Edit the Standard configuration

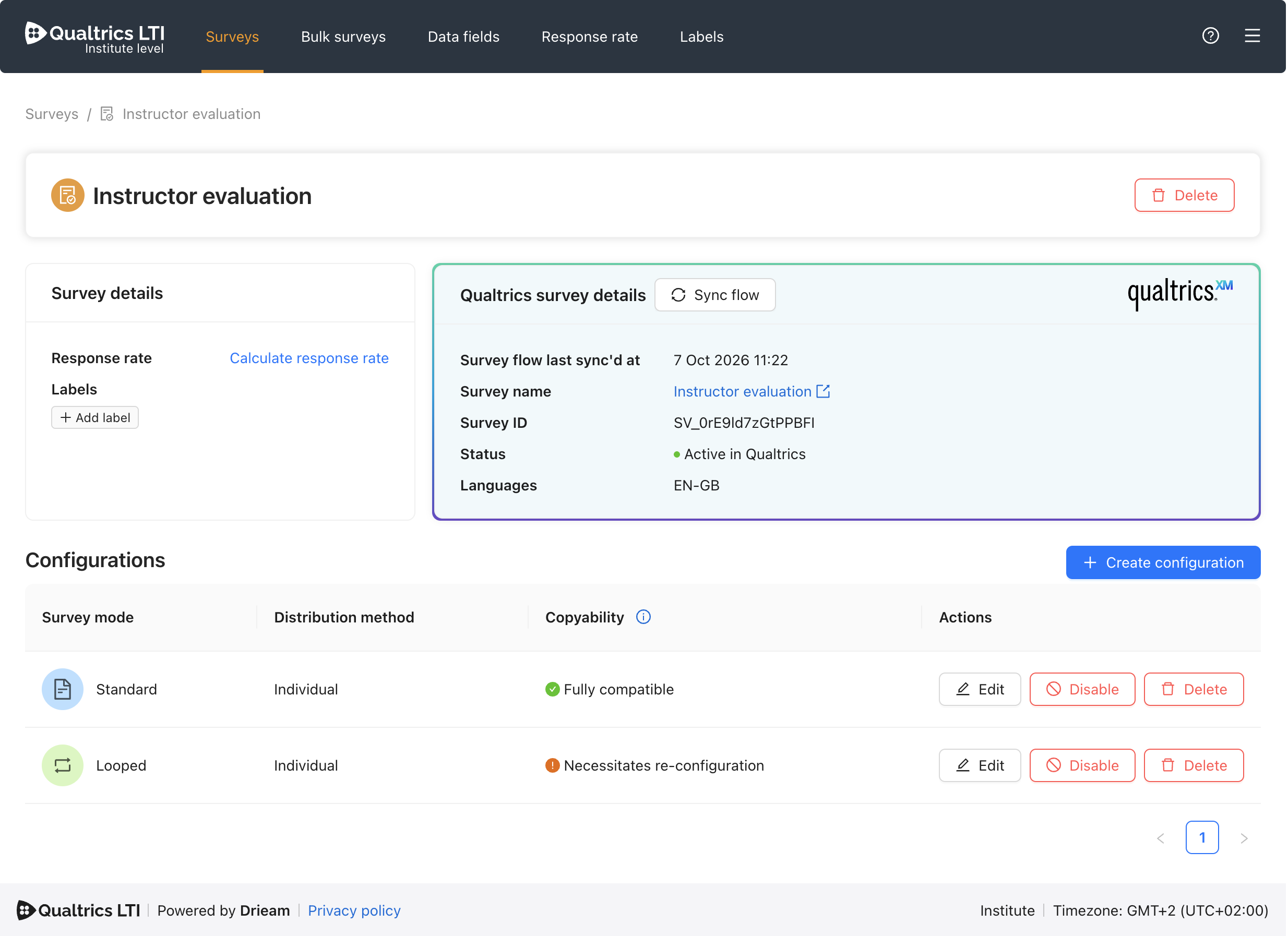979,689
